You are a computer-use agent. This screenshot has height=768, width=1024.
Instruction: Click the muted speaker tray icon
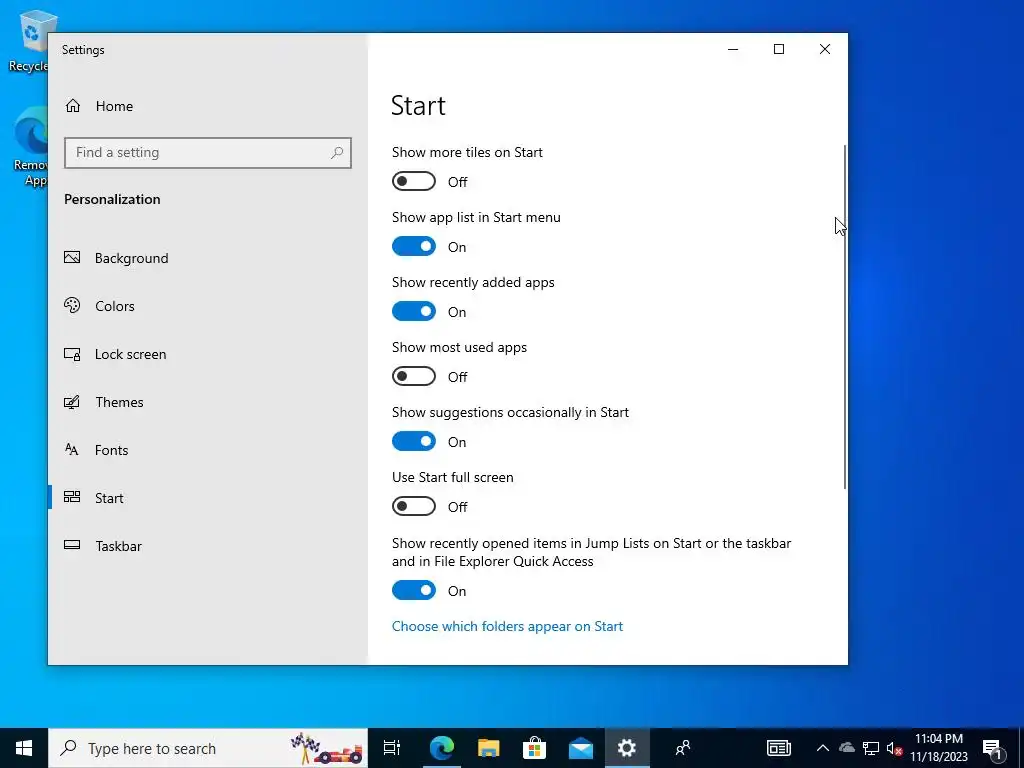click(894, 748)
